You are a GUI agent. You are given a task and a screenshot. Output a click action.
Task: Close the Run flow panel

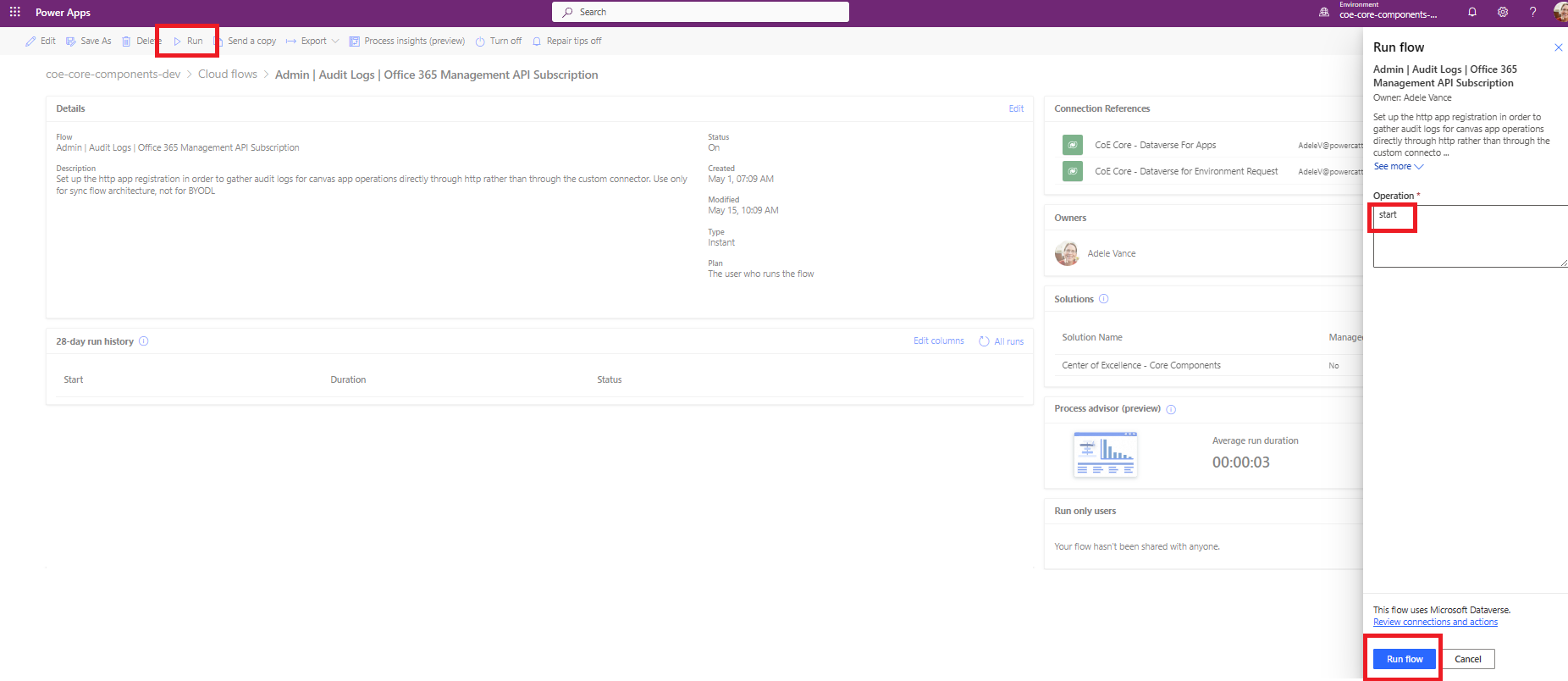(x=1558, y=47)
